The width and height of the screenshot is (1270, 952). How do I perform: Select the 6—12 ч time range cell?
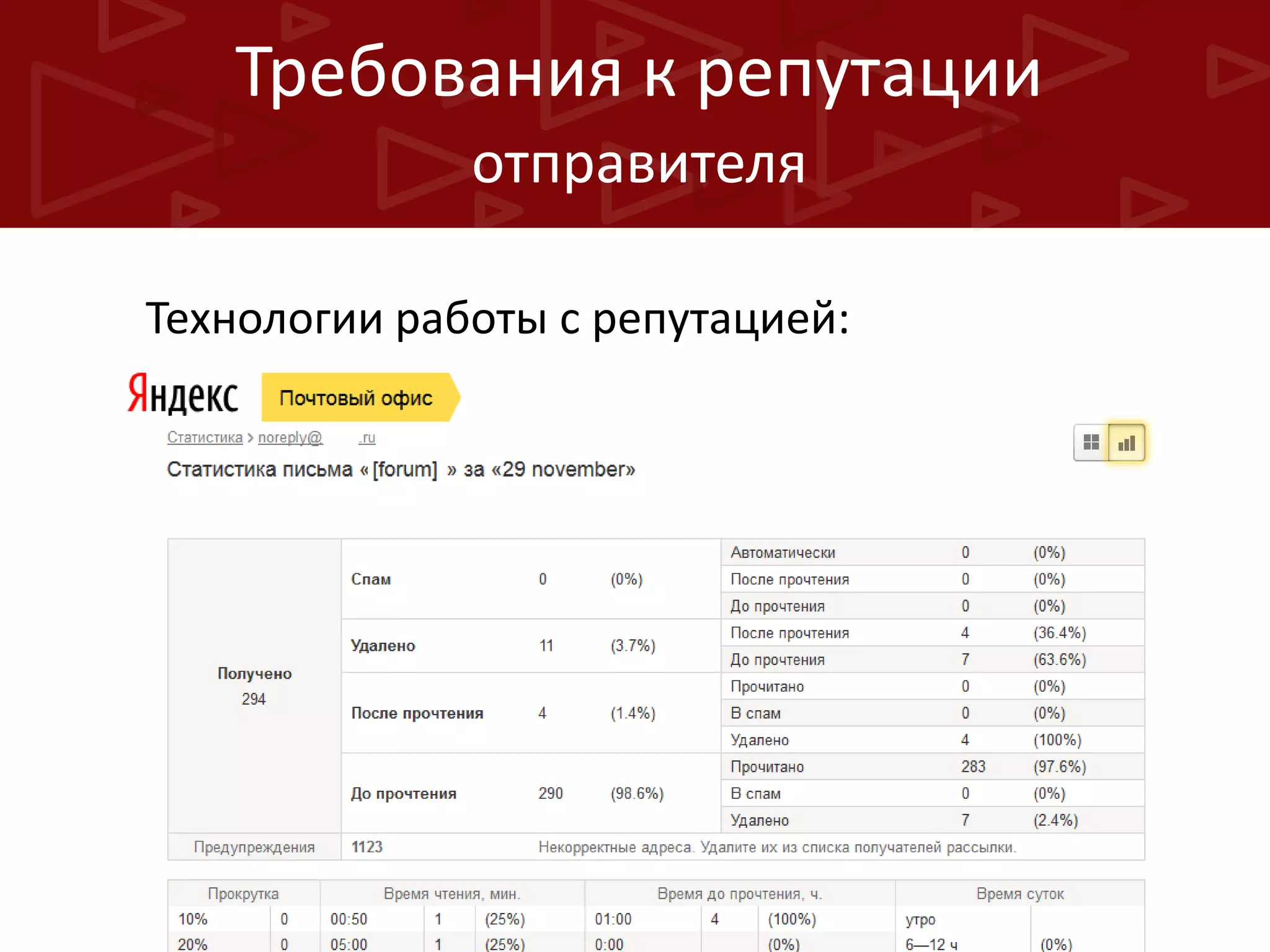931,945
